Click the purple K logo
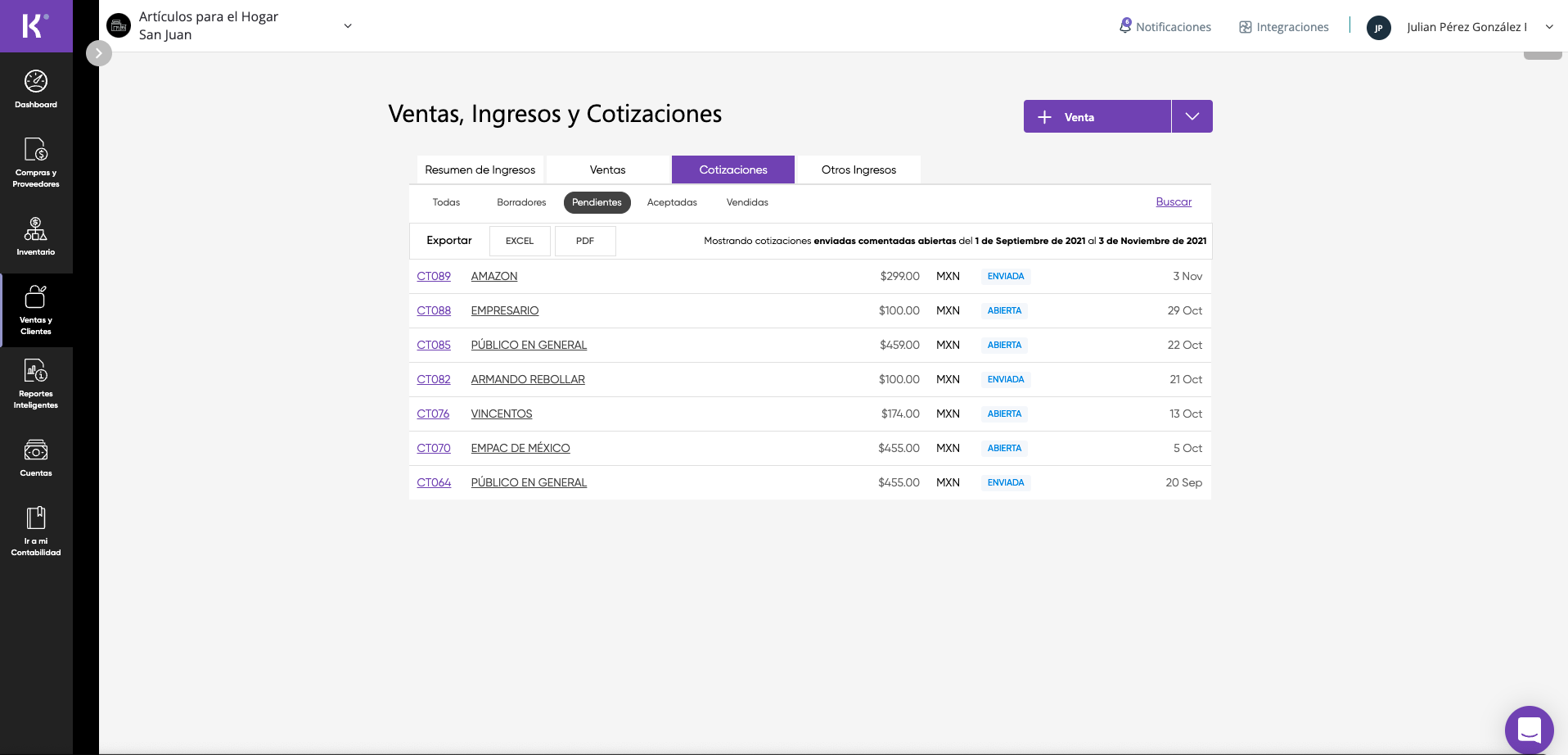 pyautogui.click(x=36, y=26)
